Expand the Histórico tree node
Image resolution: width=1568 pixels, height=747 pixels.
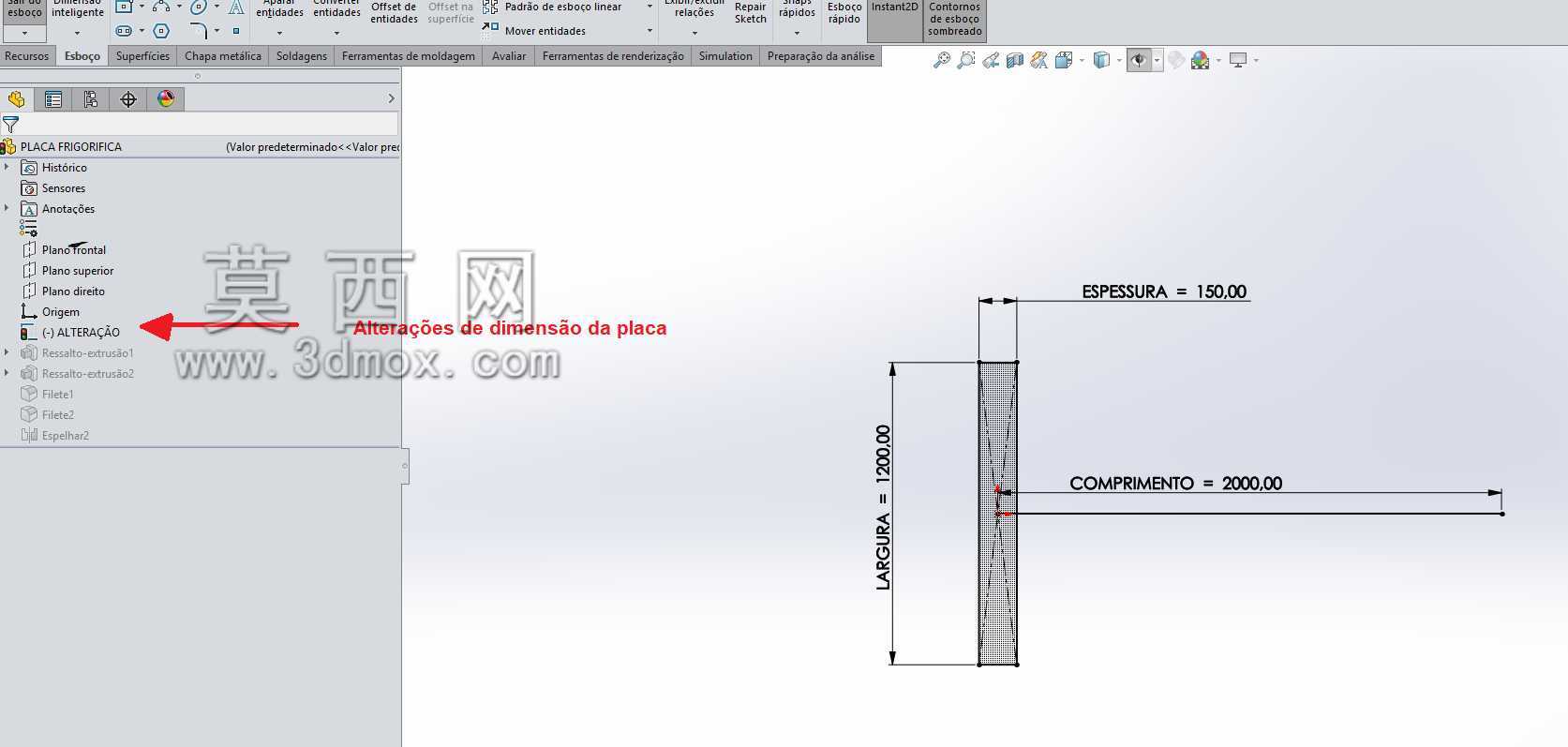click(7, 167)
